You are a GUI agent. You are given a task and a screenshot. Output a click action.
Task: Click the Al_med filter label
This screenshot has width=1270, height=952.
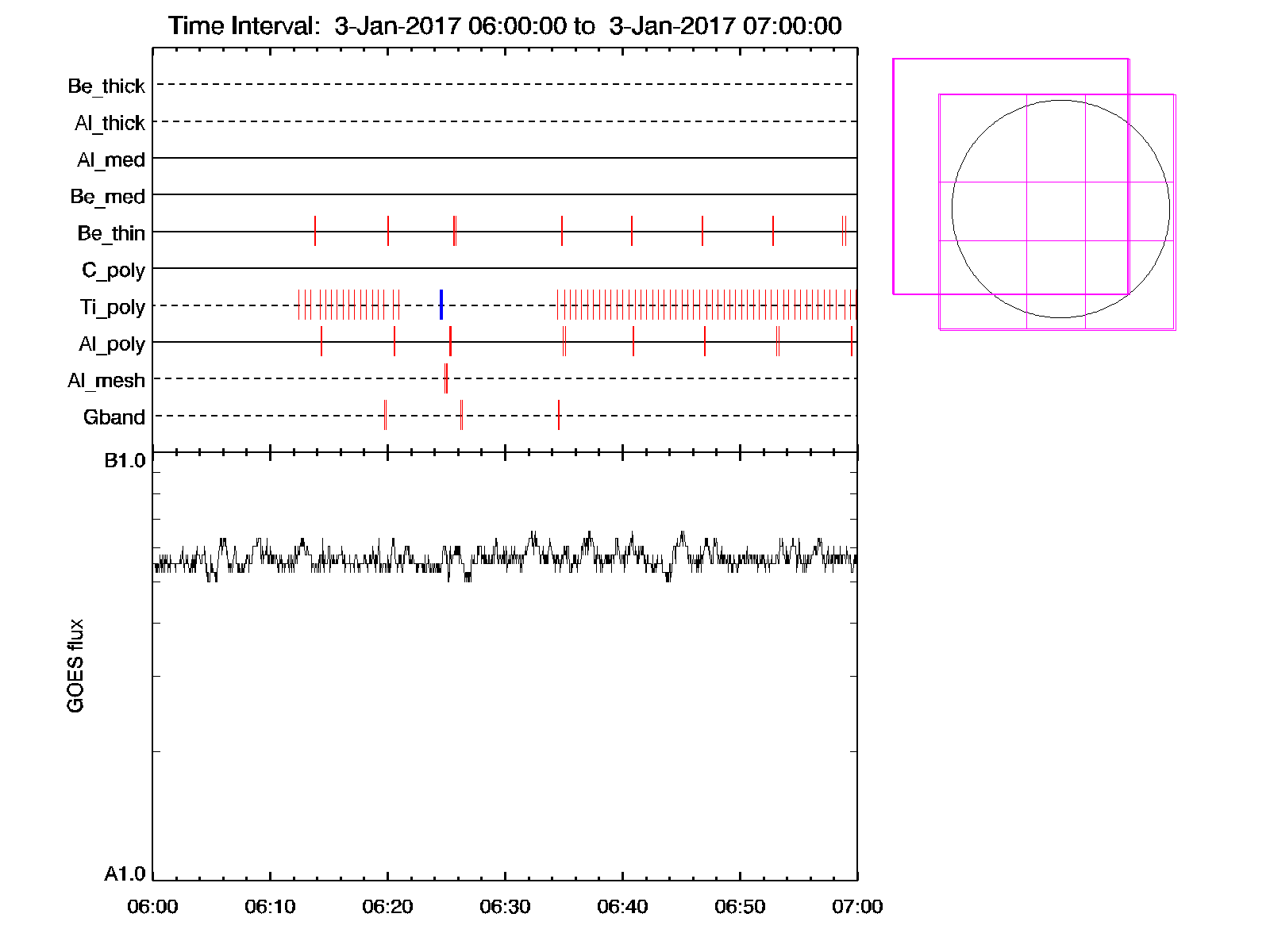(x=111, y=159)
